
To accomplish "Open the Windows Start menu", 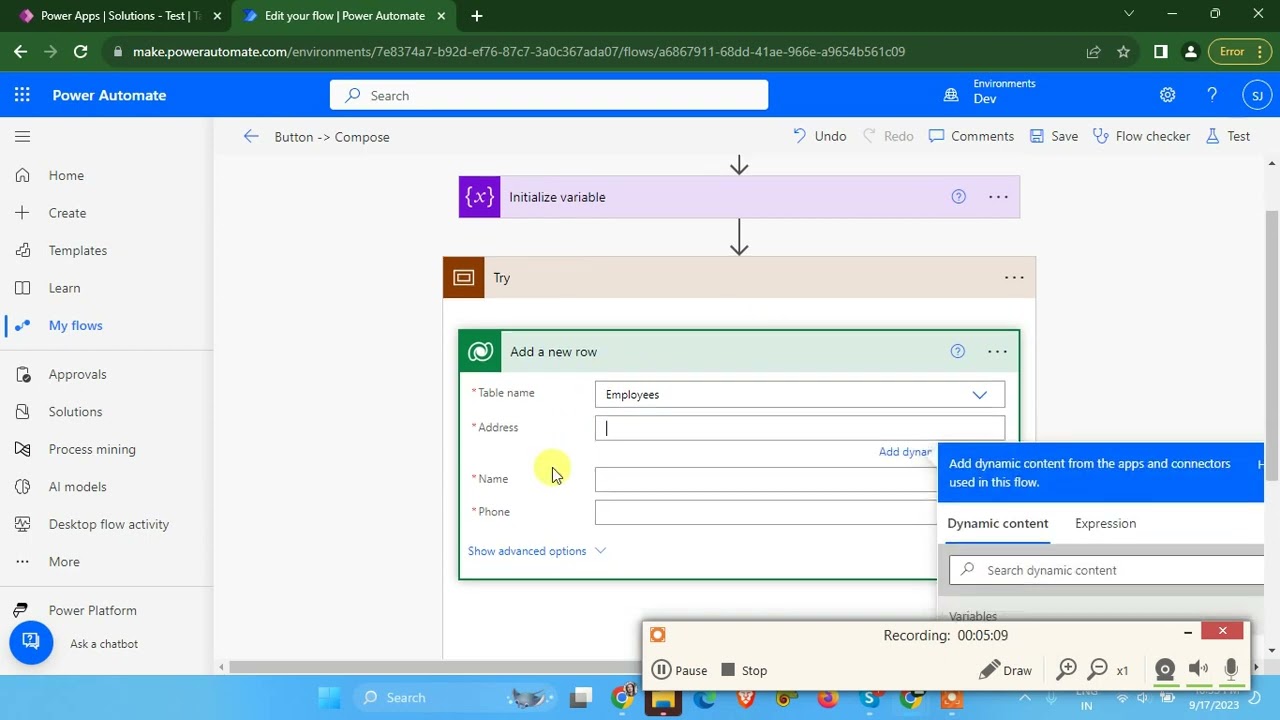I will 329,697.
